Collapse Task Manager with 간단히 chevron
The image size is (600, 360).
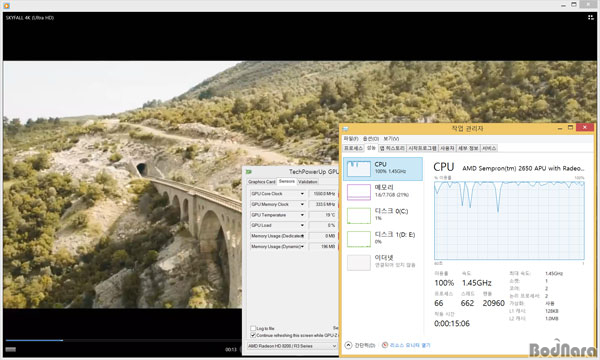click(348, 345)
